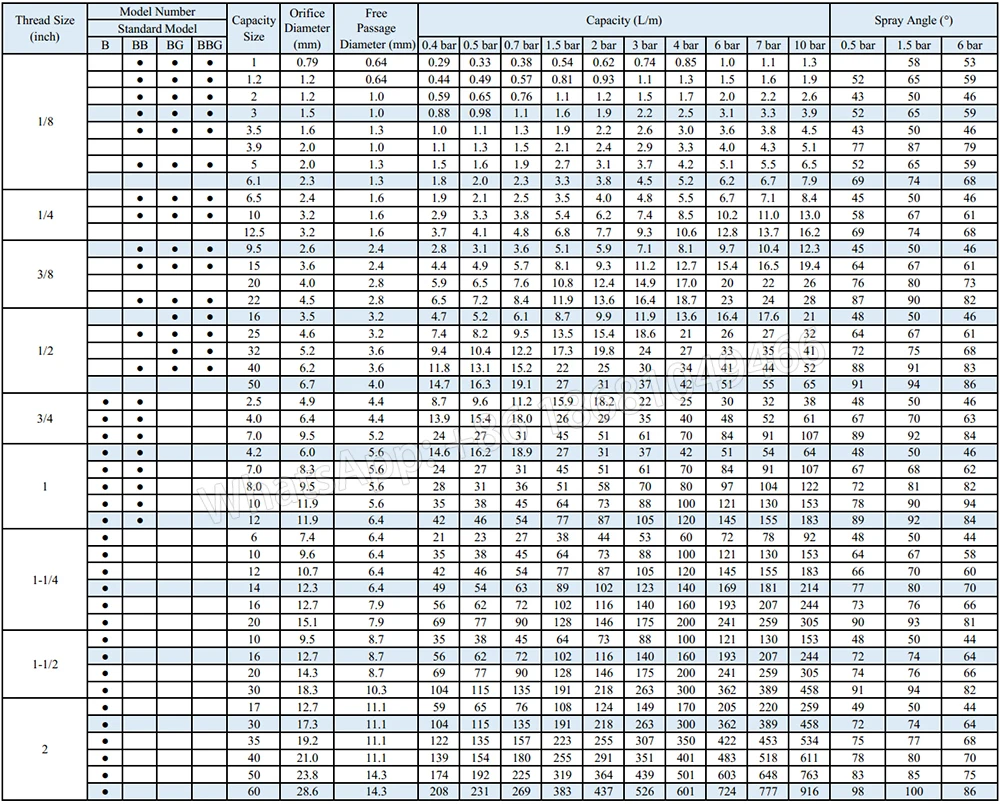Select capacity size '9.5' in 3/8 section
Screen dimensions: 1000x804
tap(253, 249)
